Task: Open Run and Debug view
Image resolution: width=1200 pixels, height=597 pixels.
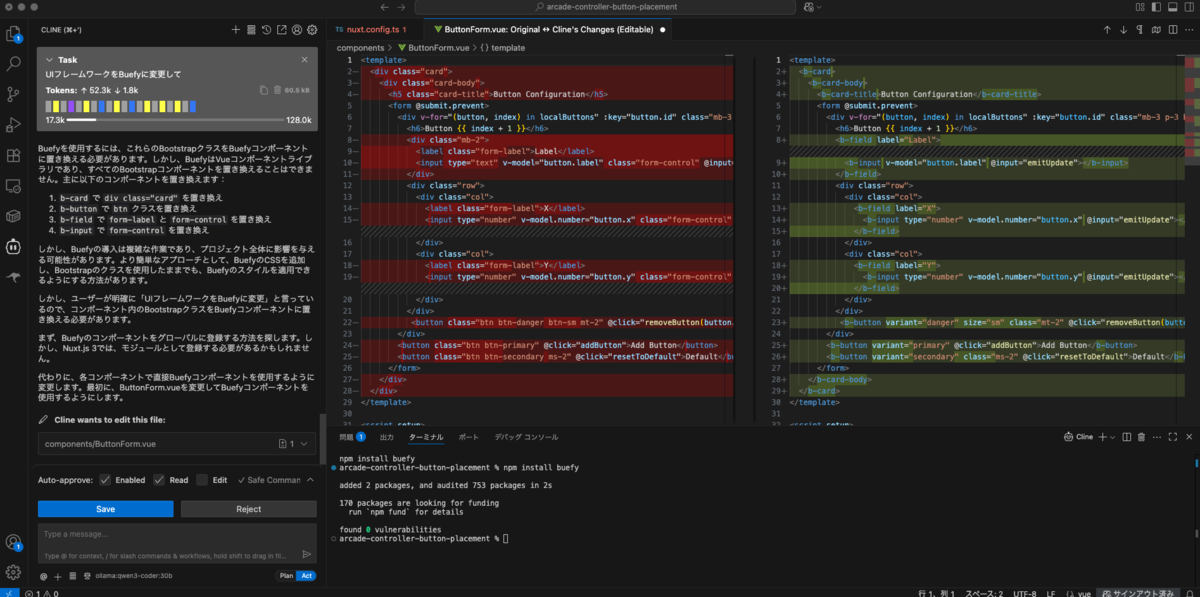Action: pos(14,125)
